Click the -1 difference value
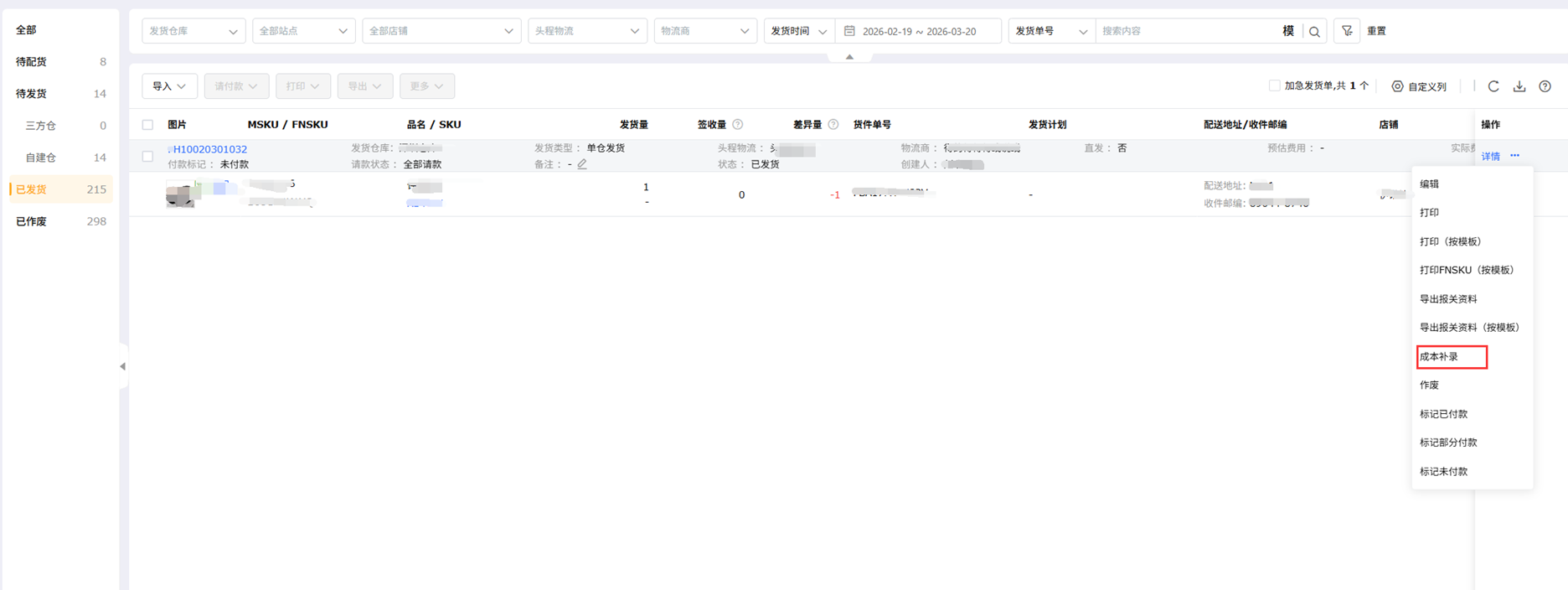This screenshot has height=590, width=1568. [x=834, y=195]
